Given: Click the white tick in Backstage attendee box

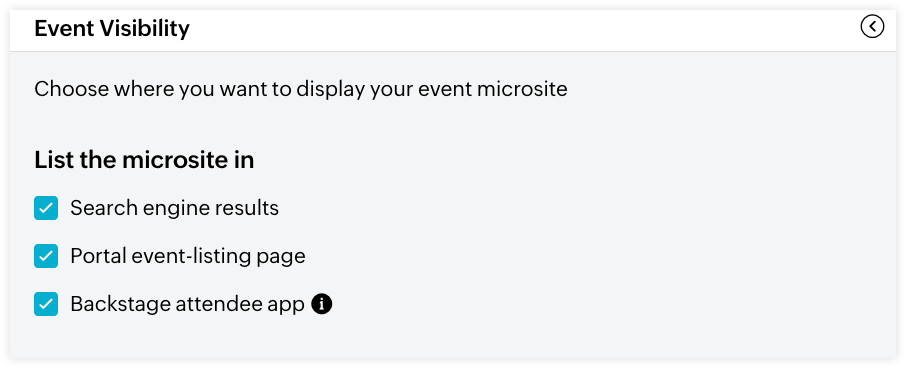Looking at the screenshot, I should pos(46,304).
